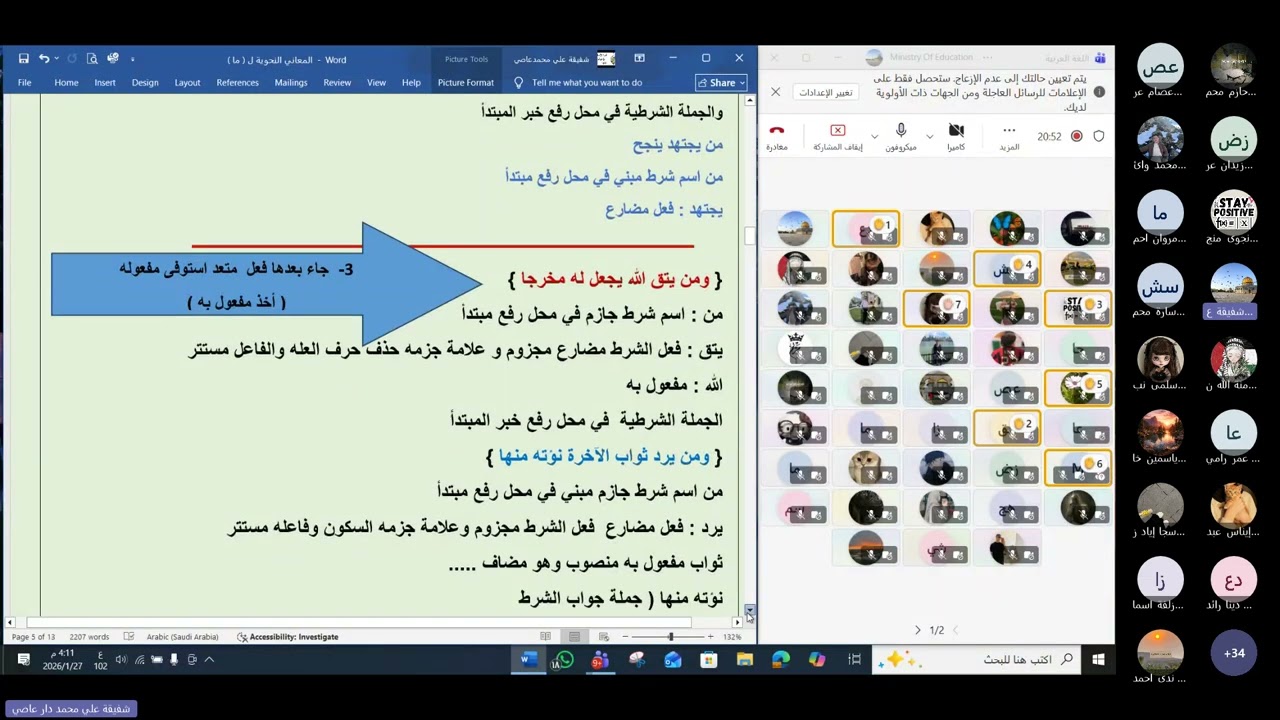
Task: Dismiss the do-not-disturb notification banner
Action: (775, 92)
